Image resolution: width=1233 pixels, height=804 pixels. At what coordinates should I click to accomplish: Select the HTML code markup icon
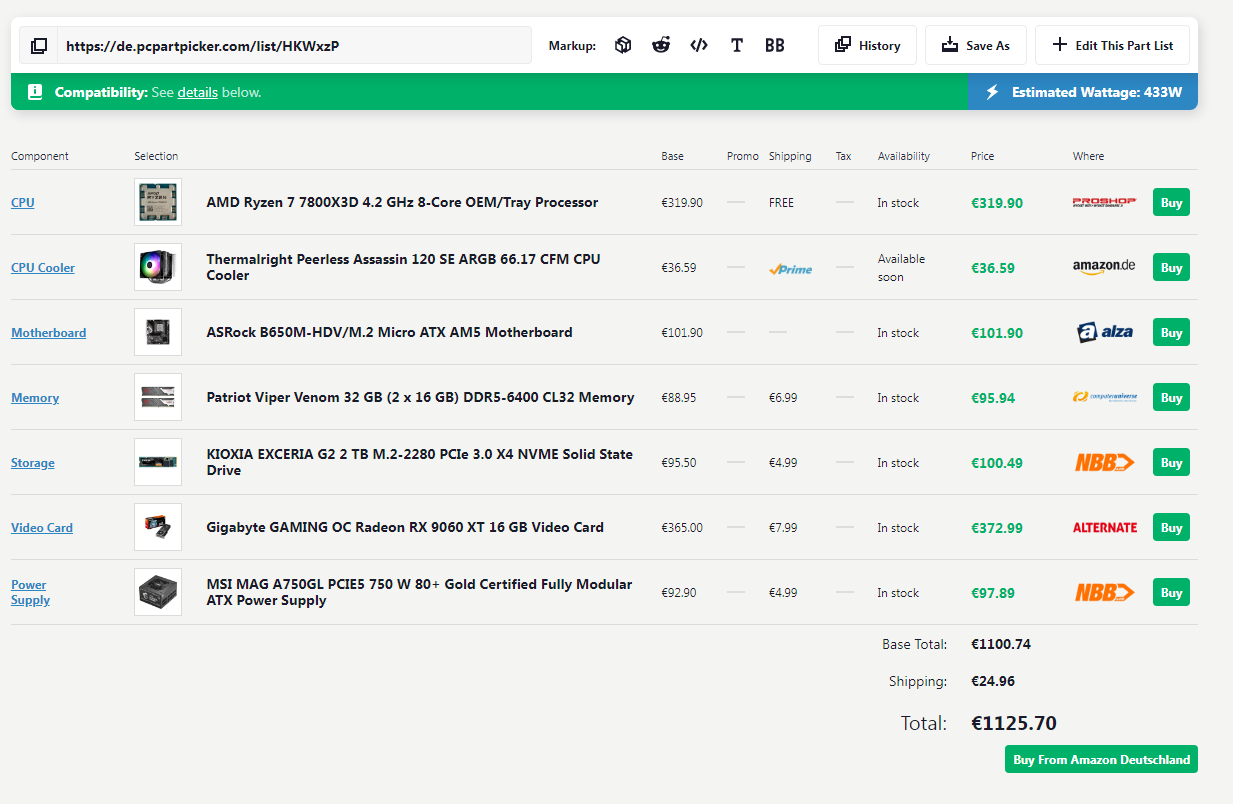point(699,45)
